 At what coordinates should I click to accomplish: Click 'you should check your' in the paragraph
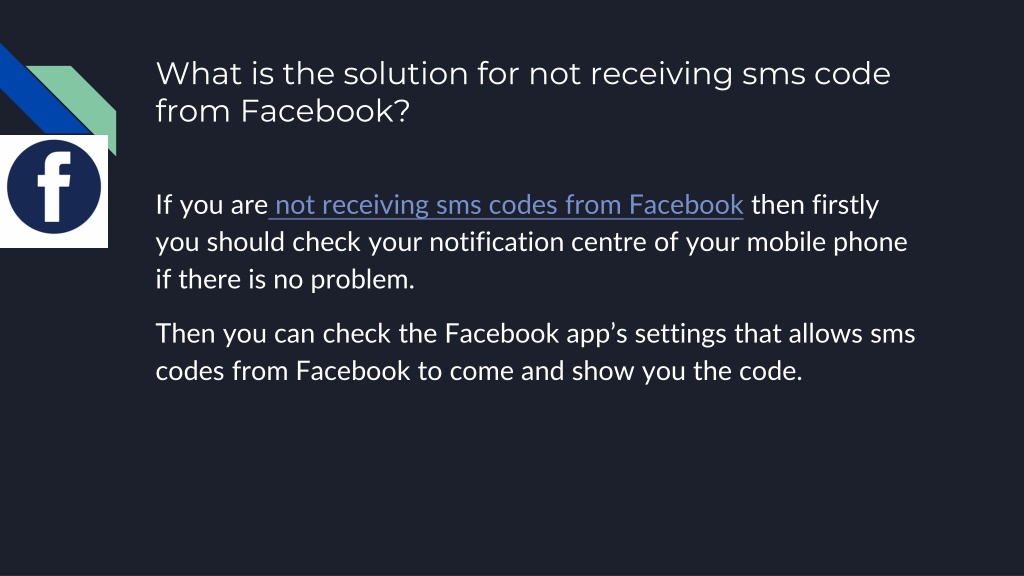(289, 242)
